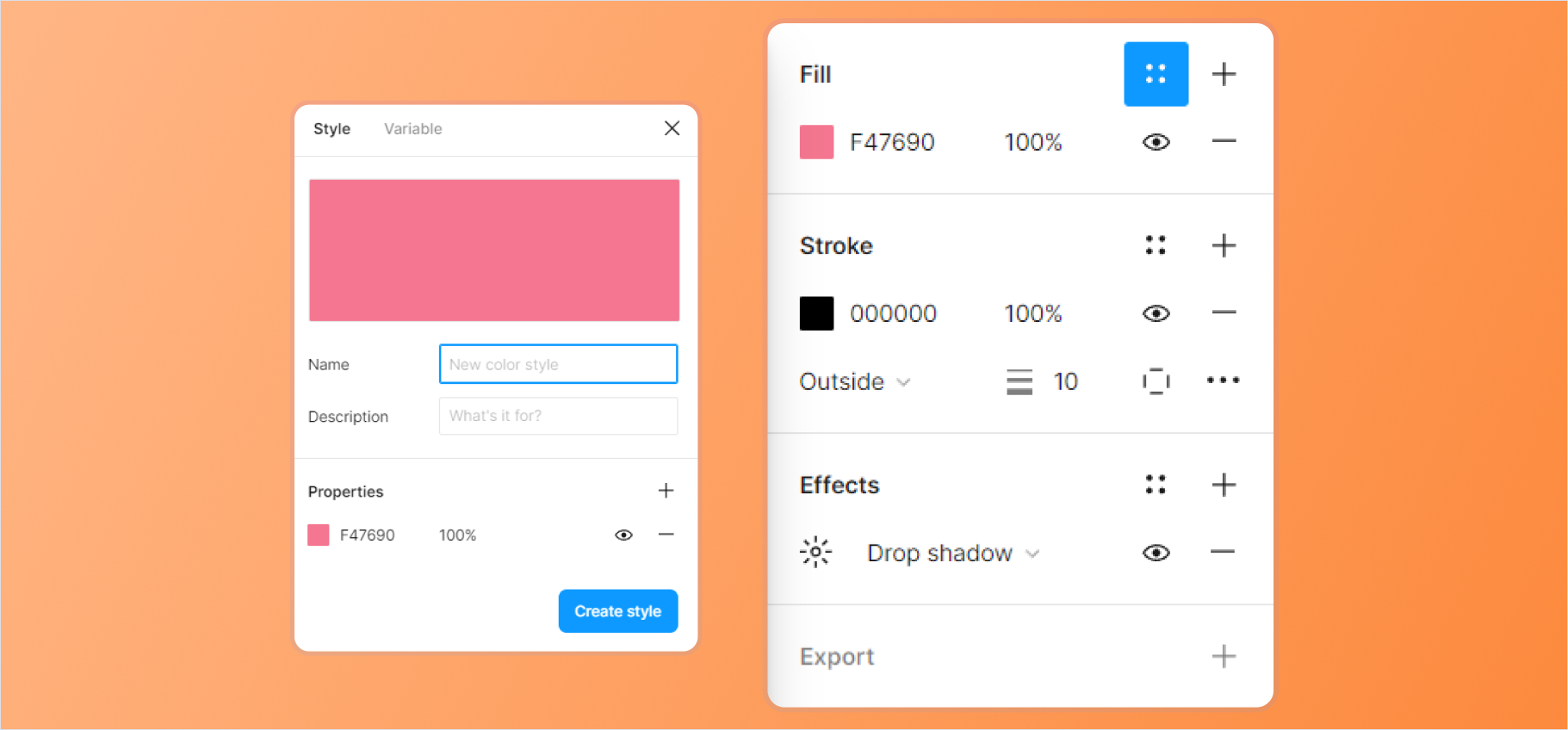The image size is (1568, 730).
Task: Open the Fill style library picker
Action: [1156, 74]
